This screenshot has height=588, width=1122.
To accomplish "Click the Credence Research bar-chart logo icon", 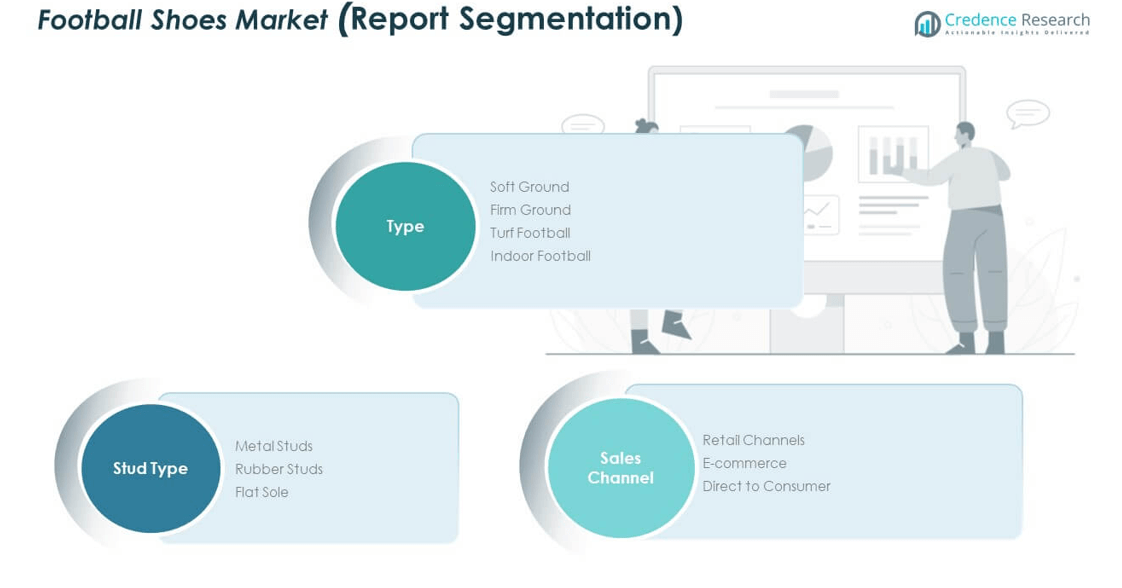I will click(x=926, y=23).
